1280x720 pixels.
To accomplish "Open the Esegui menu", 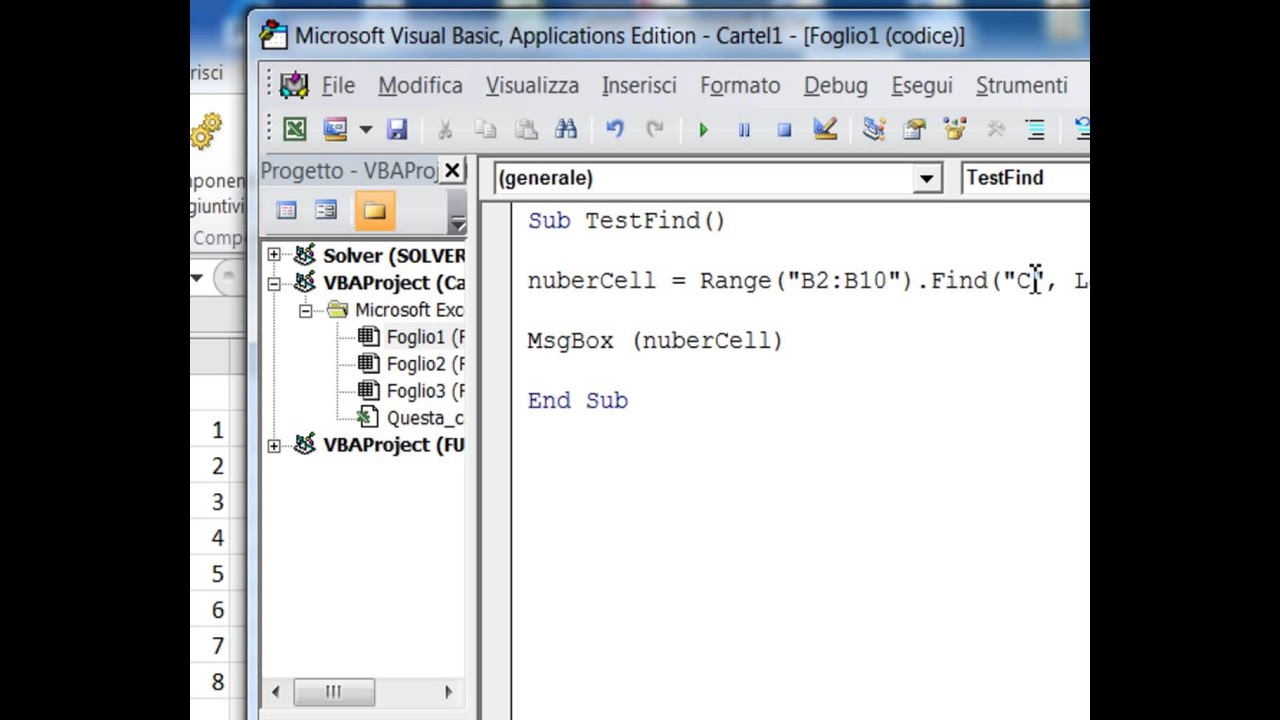I will 922,86.
